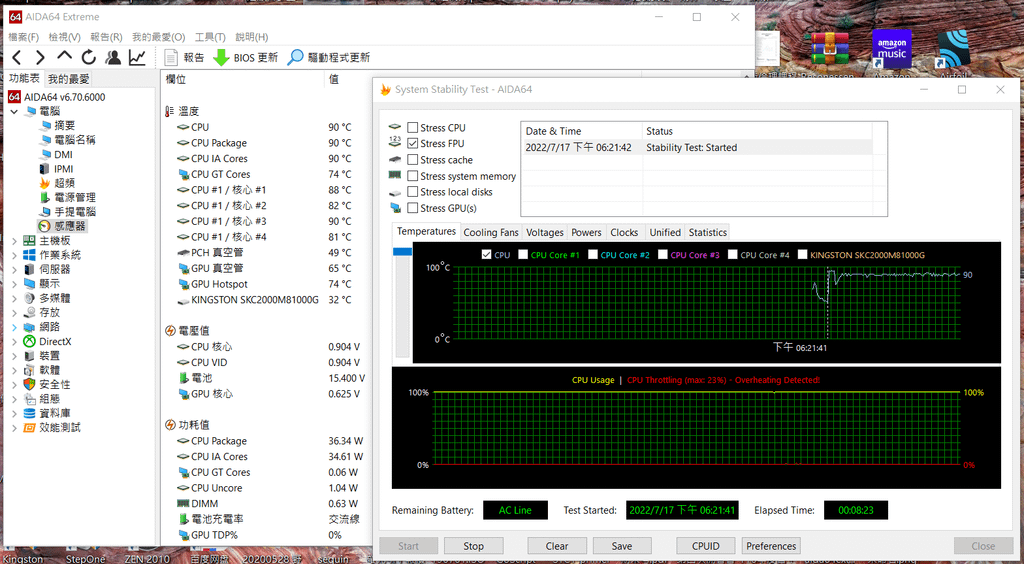Check KINGSTON SKC2000M81000G graph checkbox

[803, 255]
